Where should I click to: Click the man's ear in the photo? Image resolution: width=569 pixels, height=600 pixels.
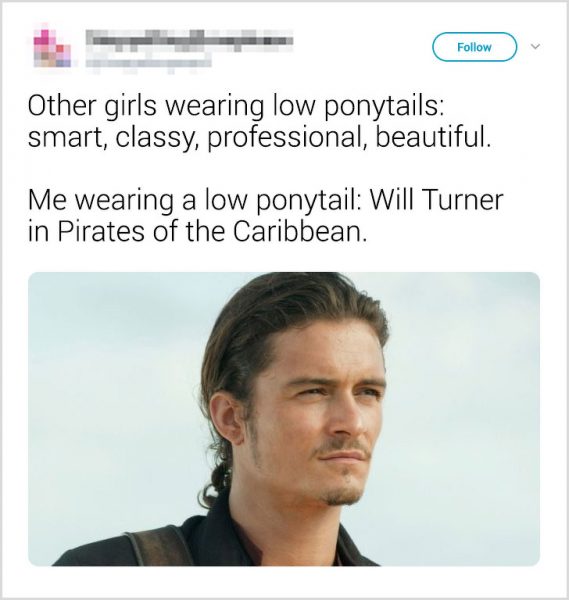click(227, 417)
